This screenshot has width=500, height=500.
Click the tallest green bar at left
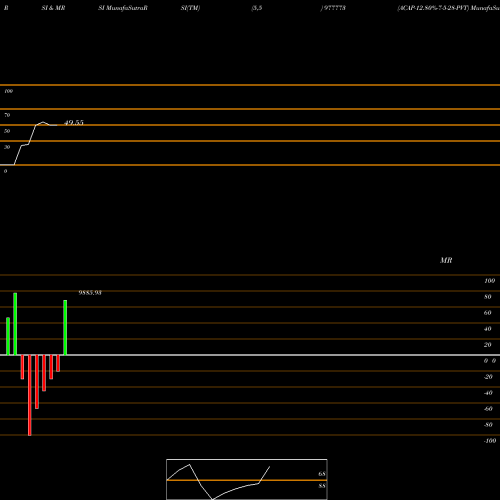tap(15, 324)
